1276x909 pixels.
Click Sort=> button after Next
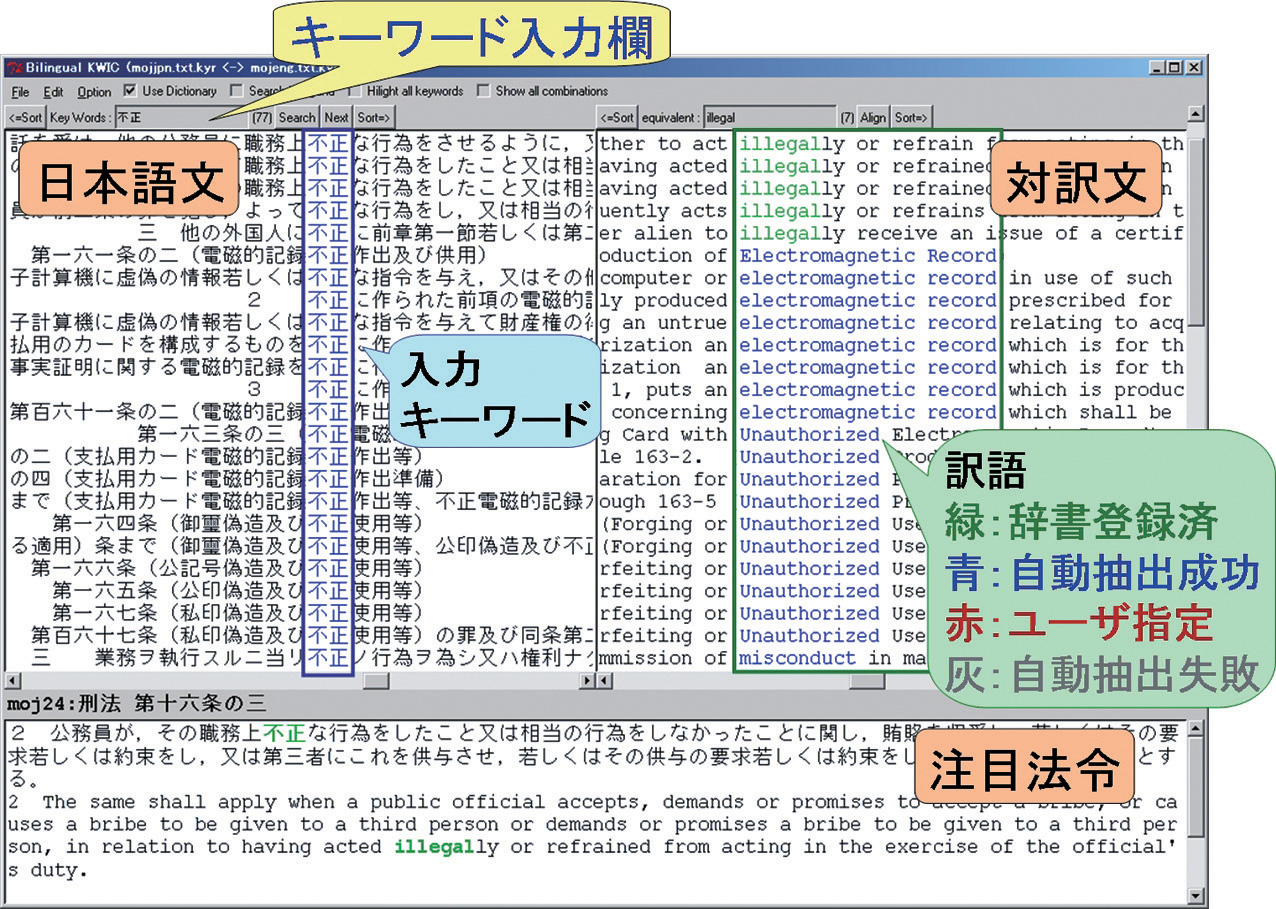374,117
